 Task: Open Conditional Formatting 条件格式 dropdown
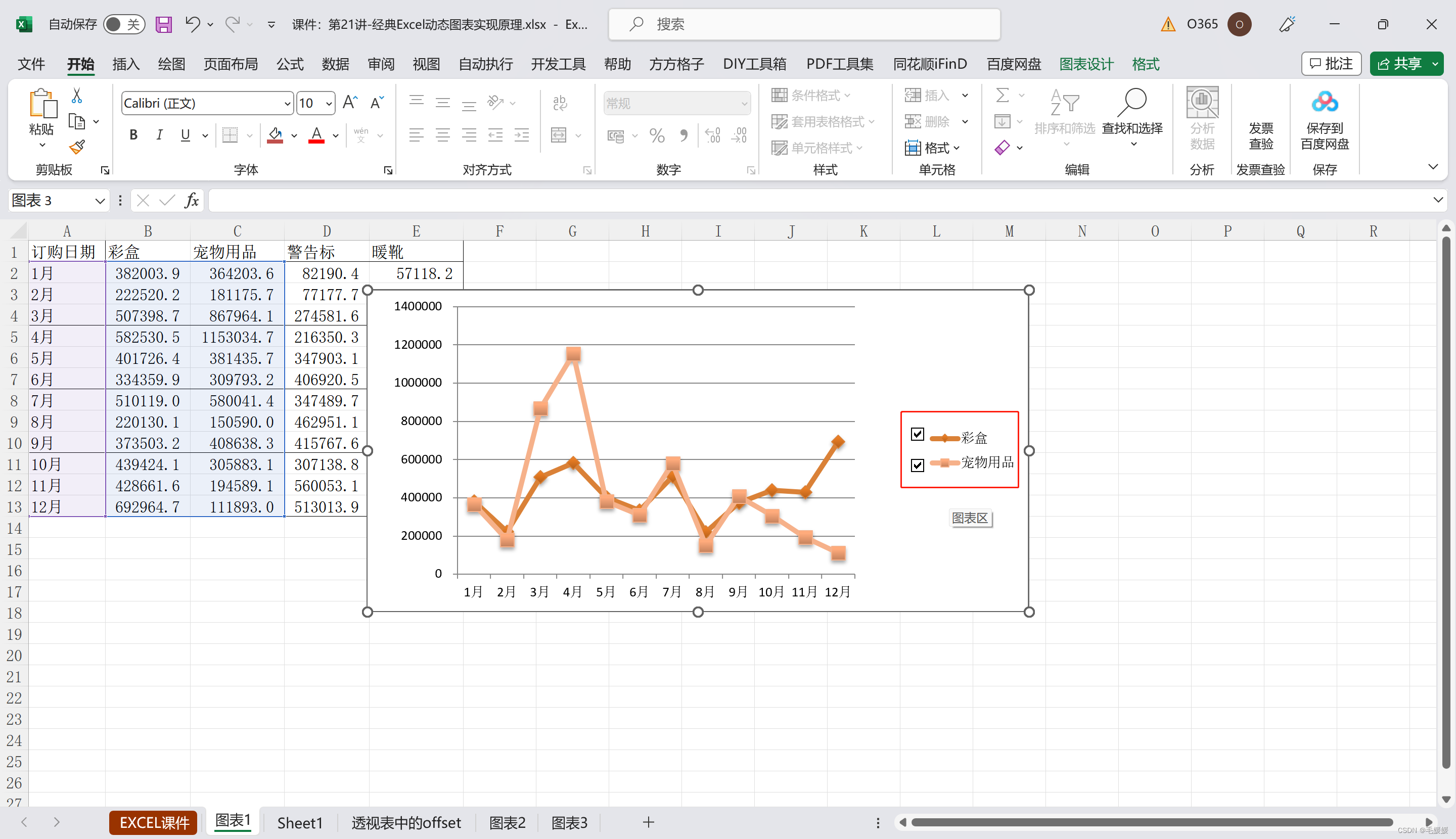(x=811, y=95)
